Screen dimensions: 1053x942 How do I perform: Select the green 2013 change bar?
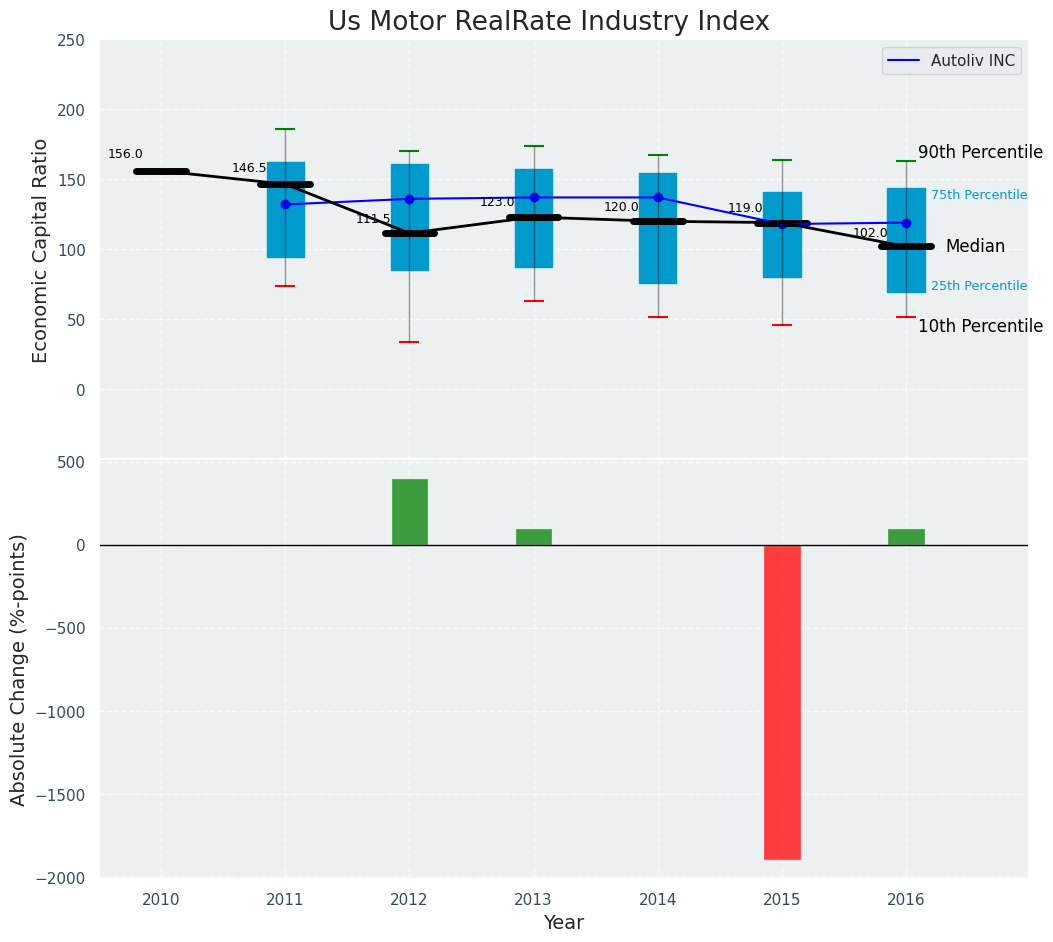[x=533, y=537]
